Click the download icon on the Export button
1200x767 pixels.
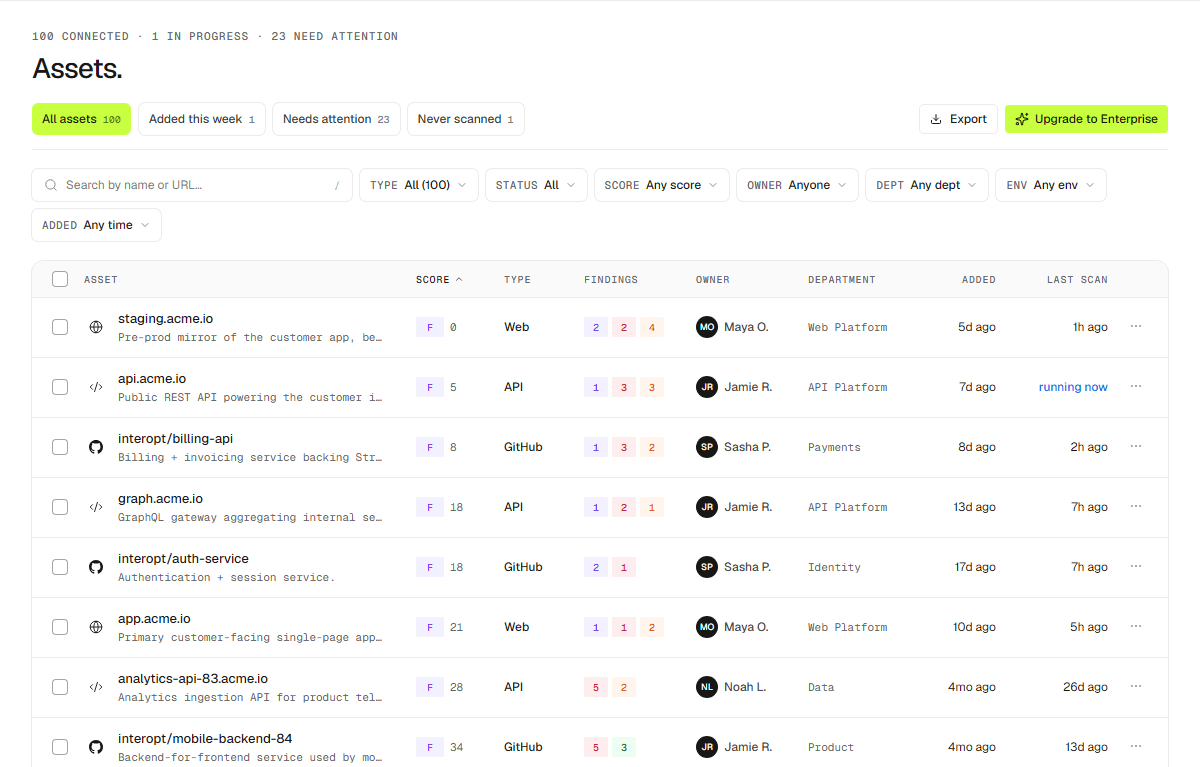click(x=937, y=119)
